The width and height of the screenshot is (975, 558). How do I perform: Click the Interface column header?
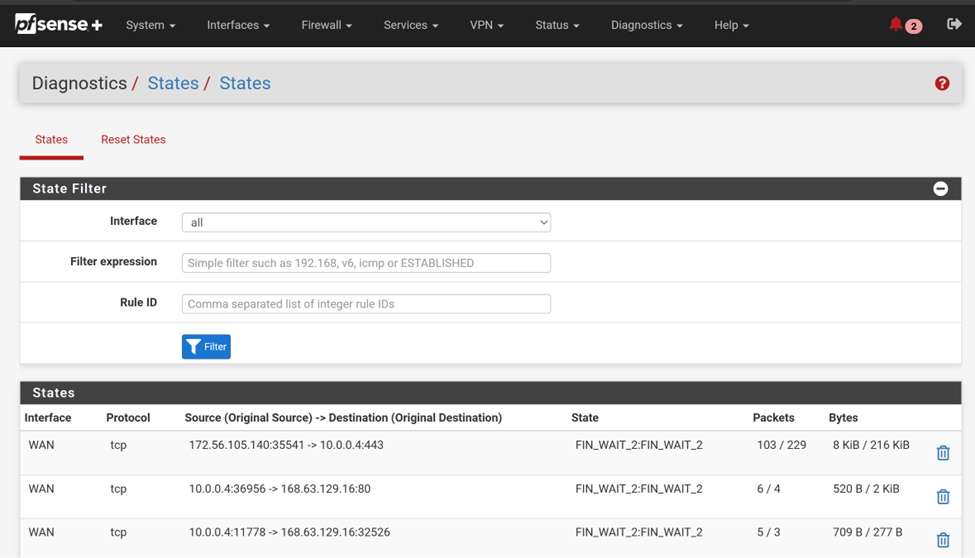coord(48,417)
